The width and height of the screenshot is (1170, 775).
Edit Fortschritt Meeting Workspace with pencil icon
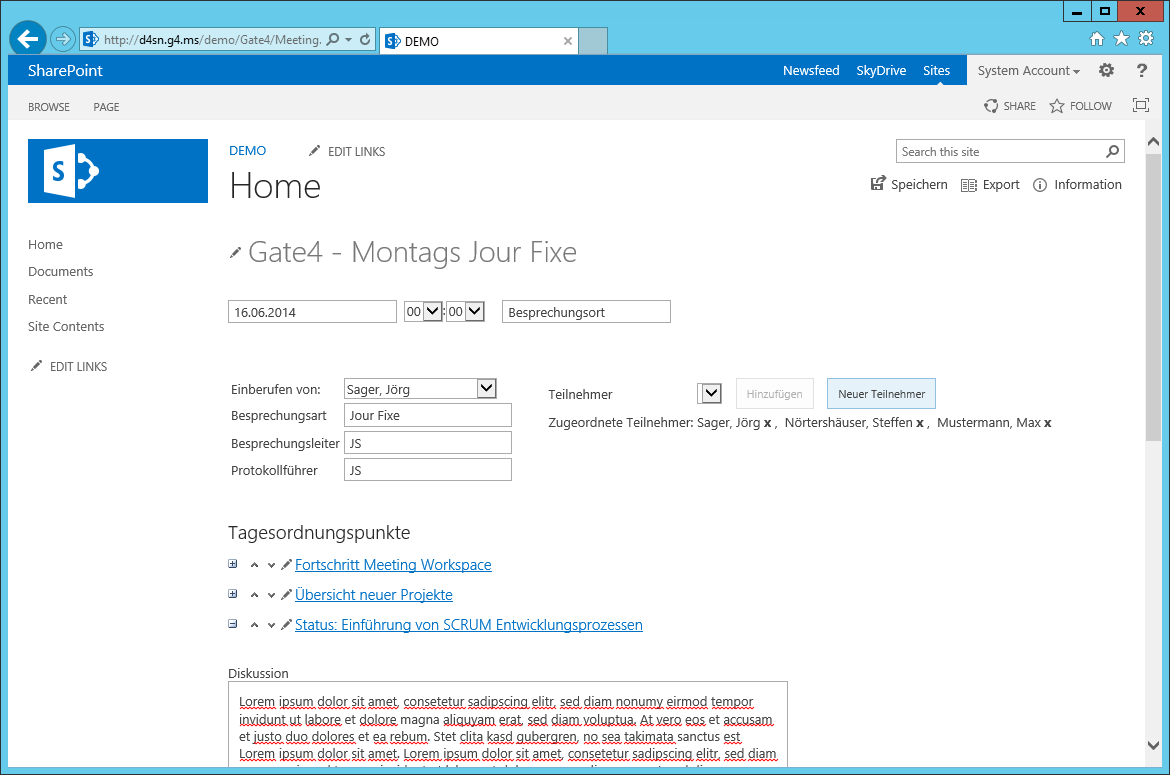[x=286, y=565]
